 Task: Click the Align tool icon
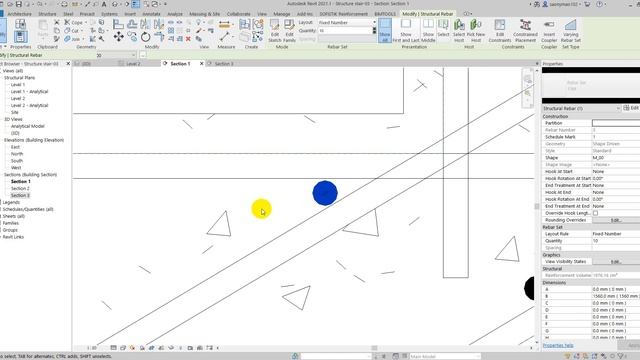118,24
